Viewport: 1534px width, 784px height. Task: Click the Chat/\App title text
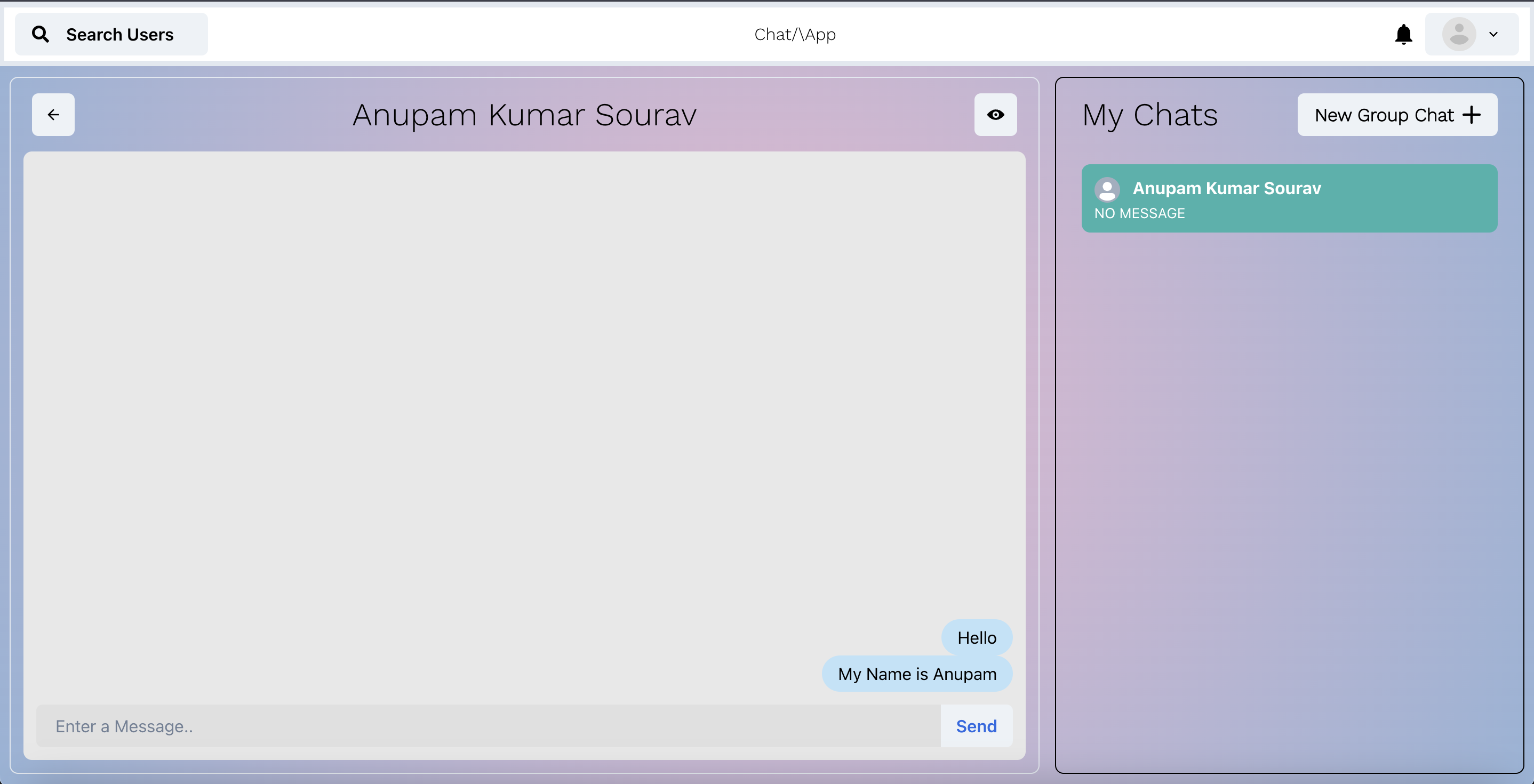click(x=794, y=35)
